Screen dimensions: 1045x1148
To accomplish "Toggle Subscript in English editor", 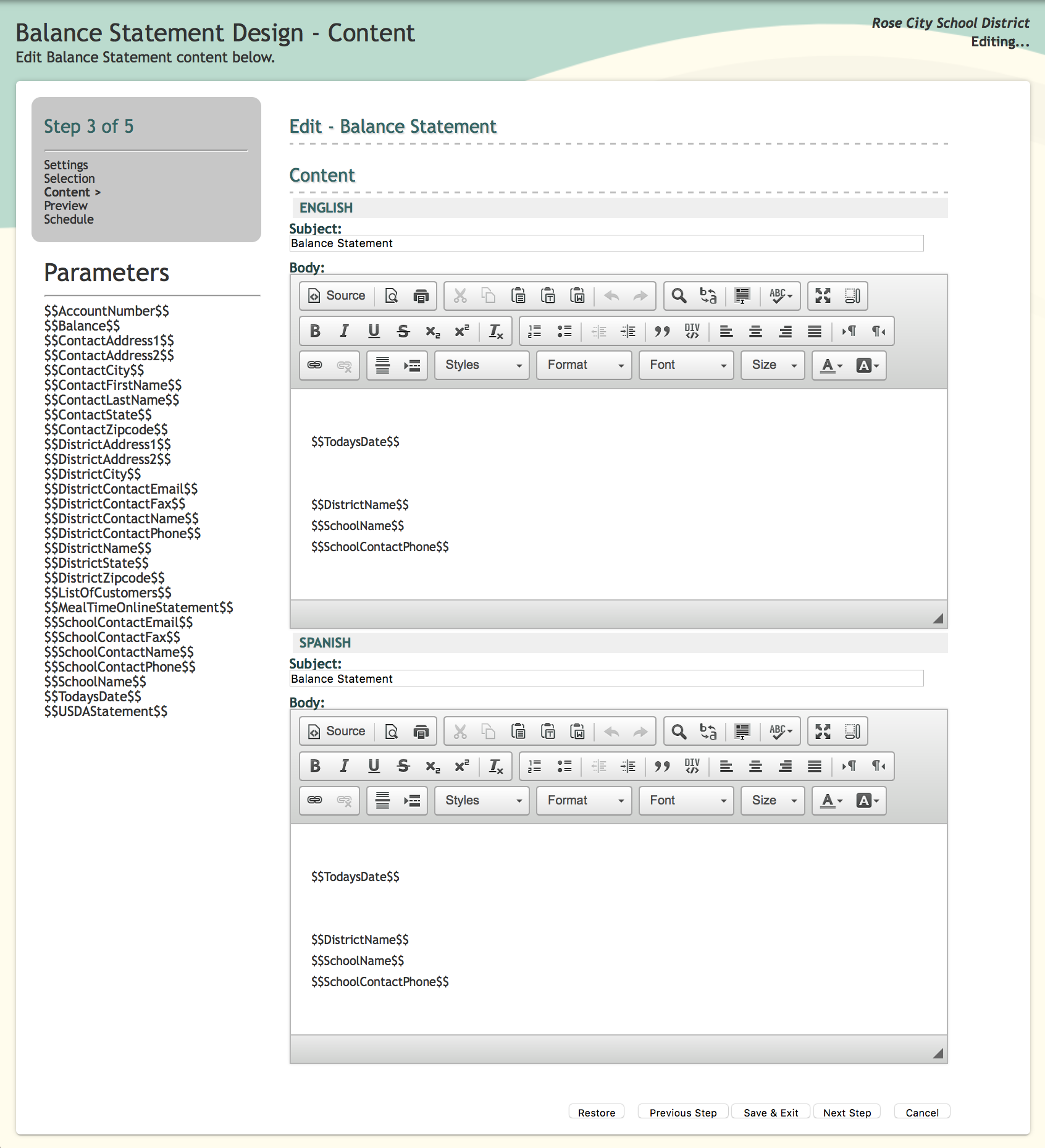I will pos(433,331).
